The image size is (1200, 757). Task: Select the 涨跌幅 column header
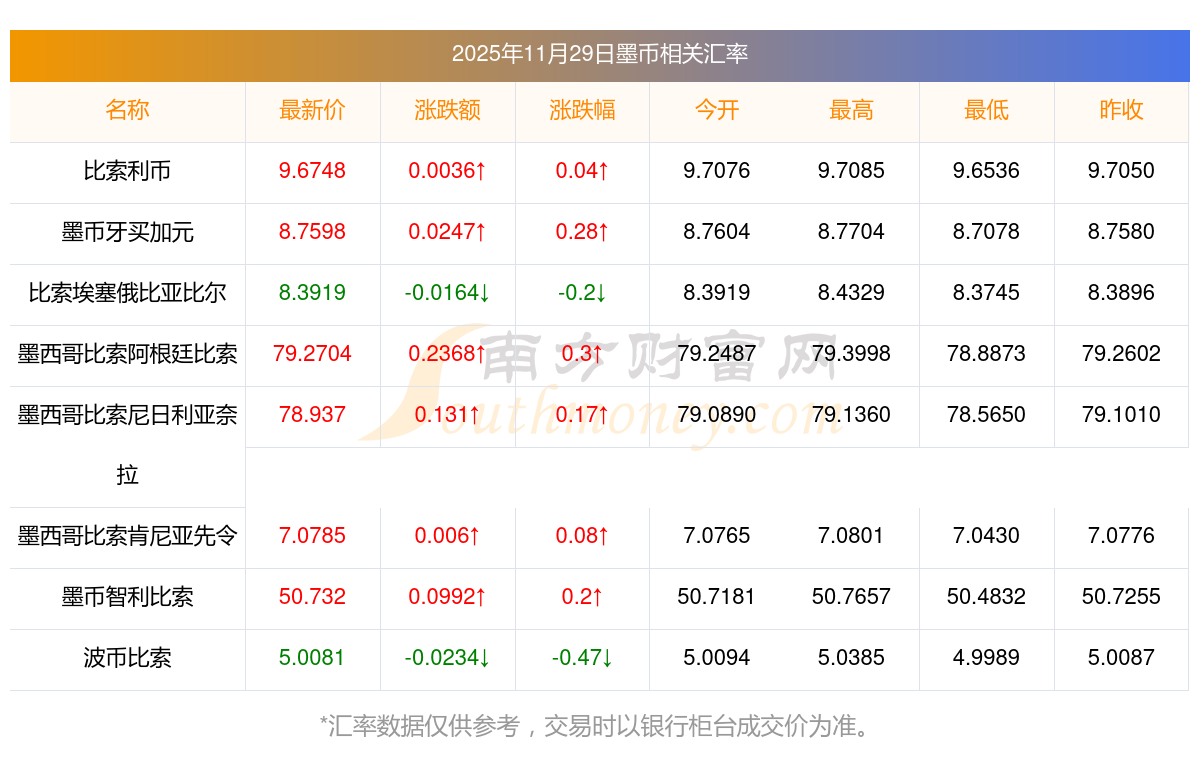pos(582,111)
